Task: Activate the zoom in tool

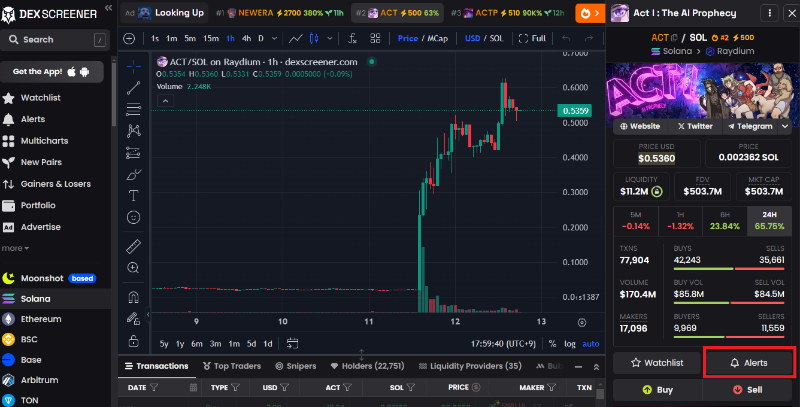Action: pos(134,268)
